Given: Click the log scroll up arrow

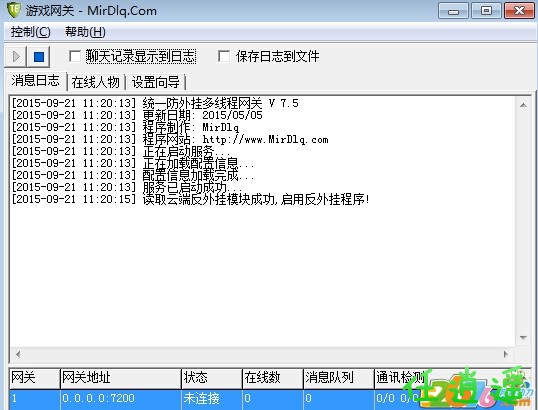Looking at the screenshot, I should coord(523,105).
